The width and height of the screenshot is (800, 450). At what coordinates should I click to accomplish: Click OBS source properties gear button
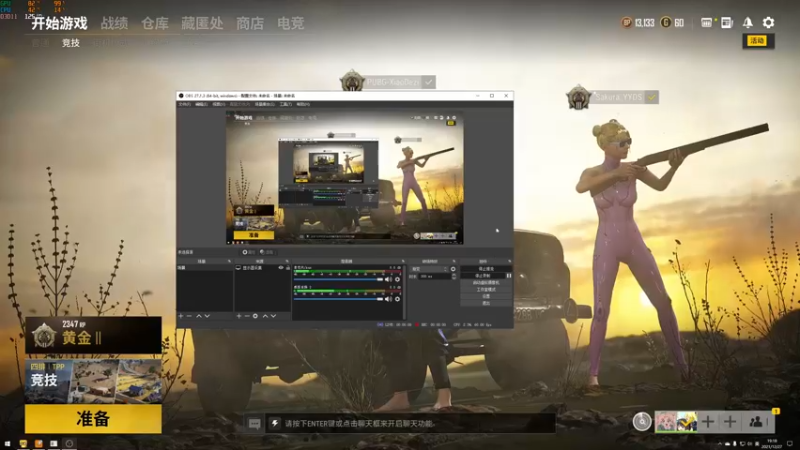coord(248,252)
